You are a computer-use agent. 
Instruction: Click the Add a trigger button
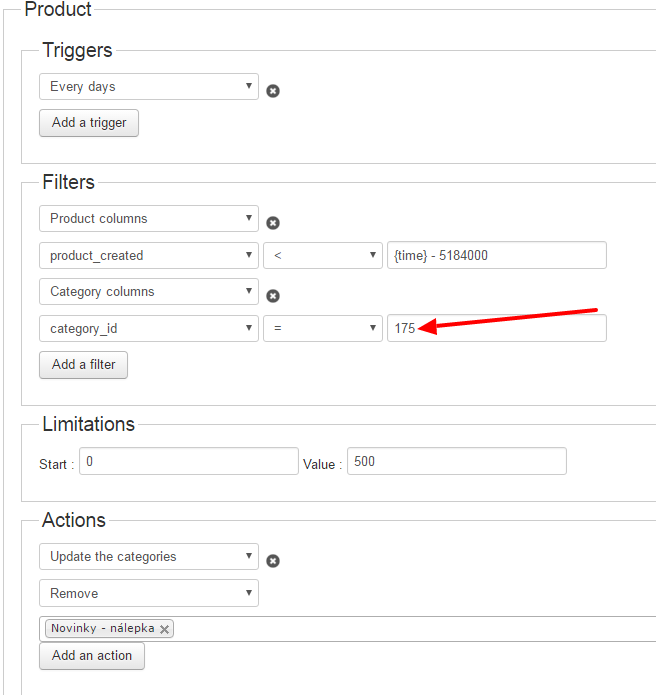click(89, 123)
